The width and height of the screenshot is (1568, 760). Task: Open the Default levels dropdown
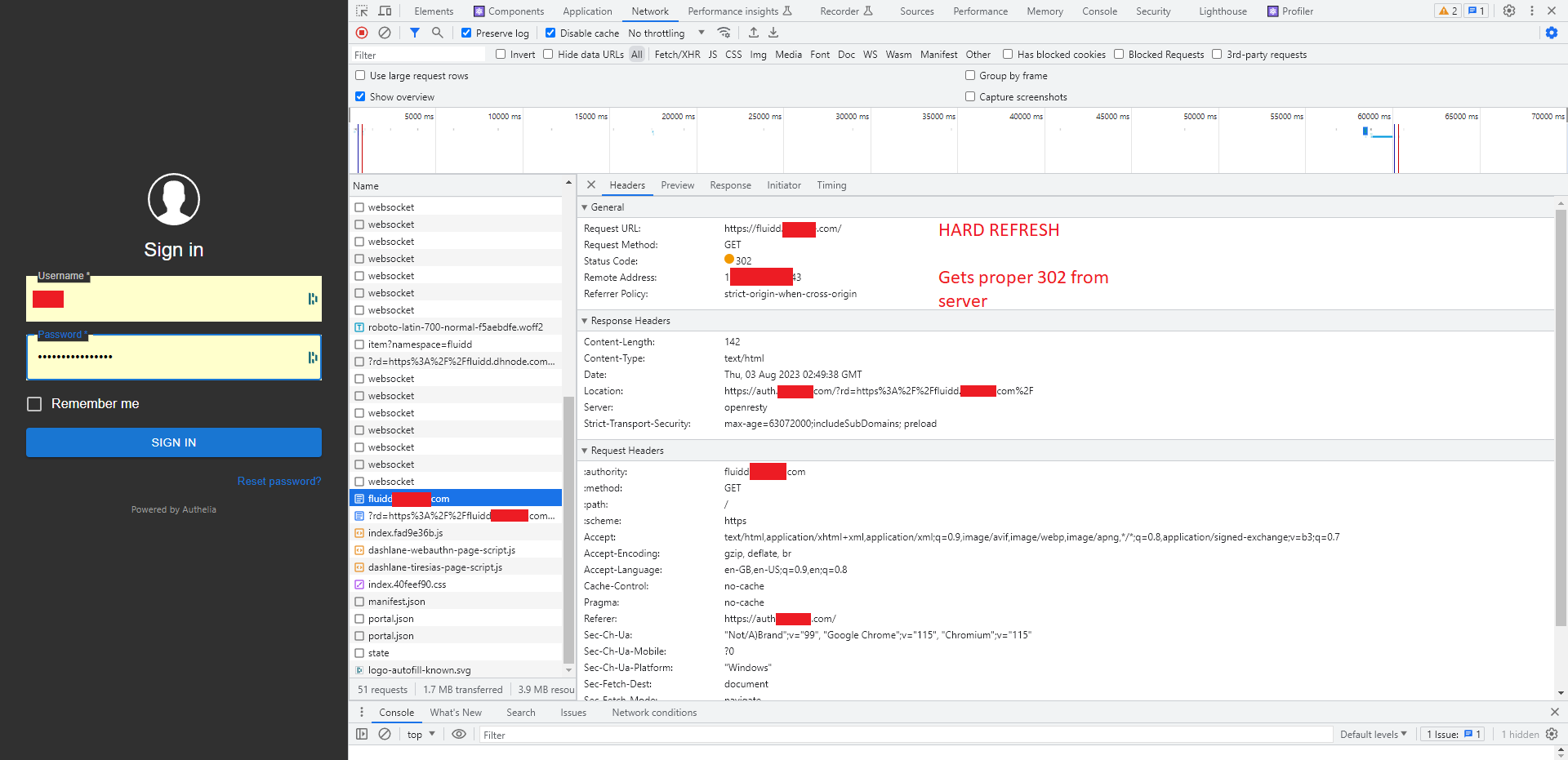[1373, 734]
